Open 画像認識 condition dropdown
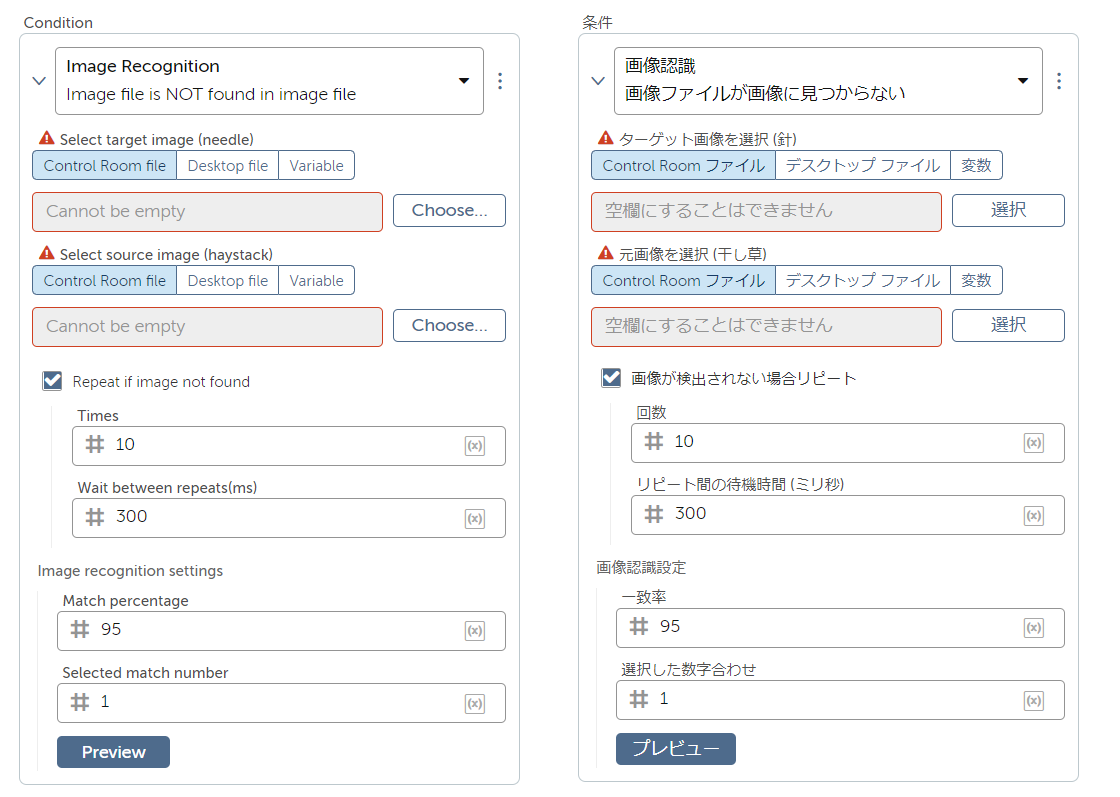This screenshot has height=797, width=1120. [1023, 81]
